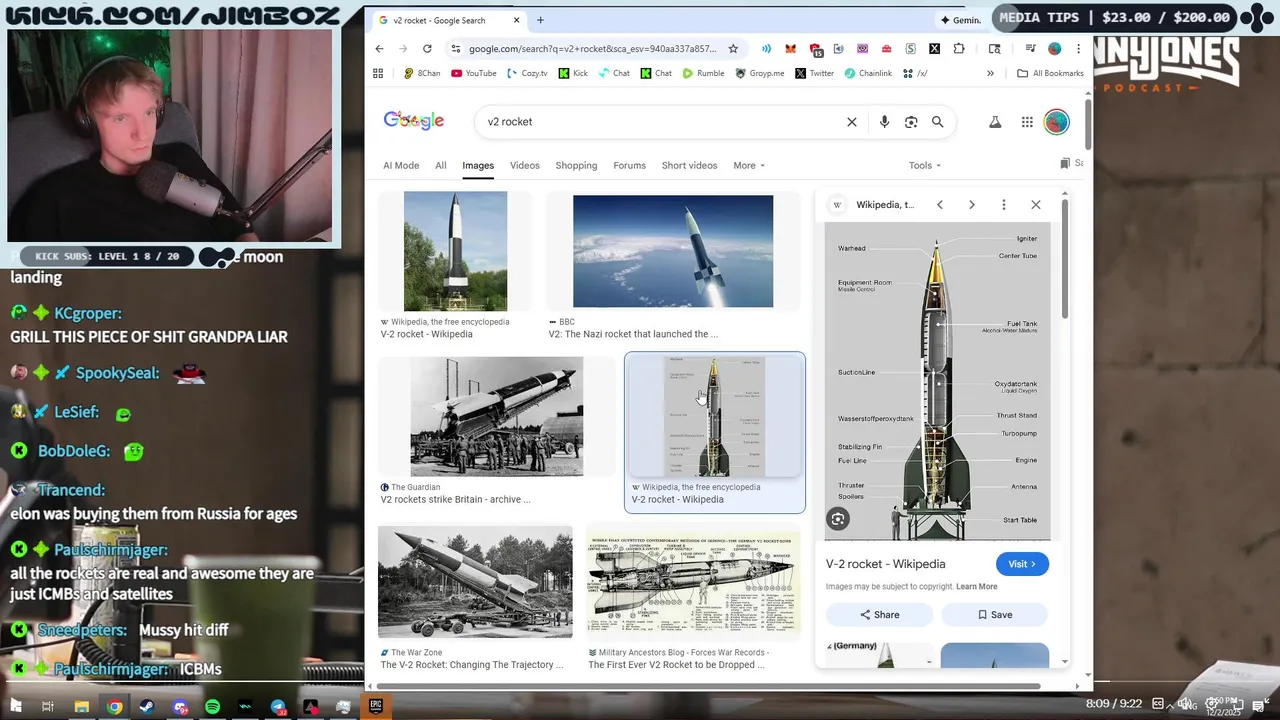This screenshot has height=720, width=1280.
Task: Search inside image with Lens overlay icon
Action: click(x=838, y=518)
